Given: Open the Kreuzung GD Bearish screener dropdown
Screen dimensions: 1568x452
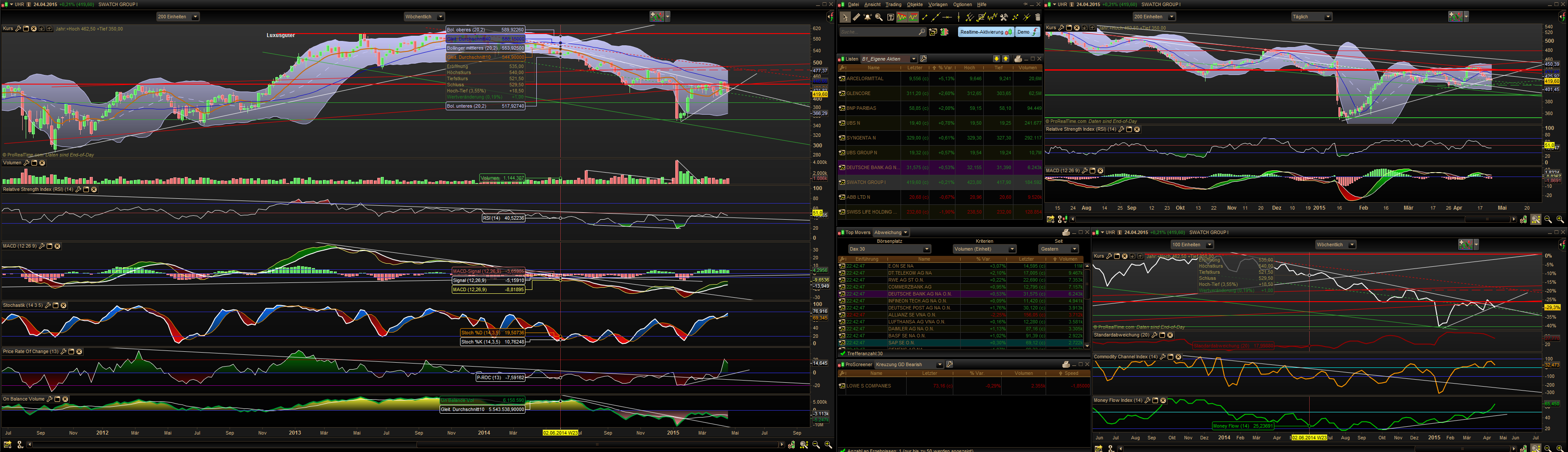Looking at the screenshot, I should click(x=939, y=365).
